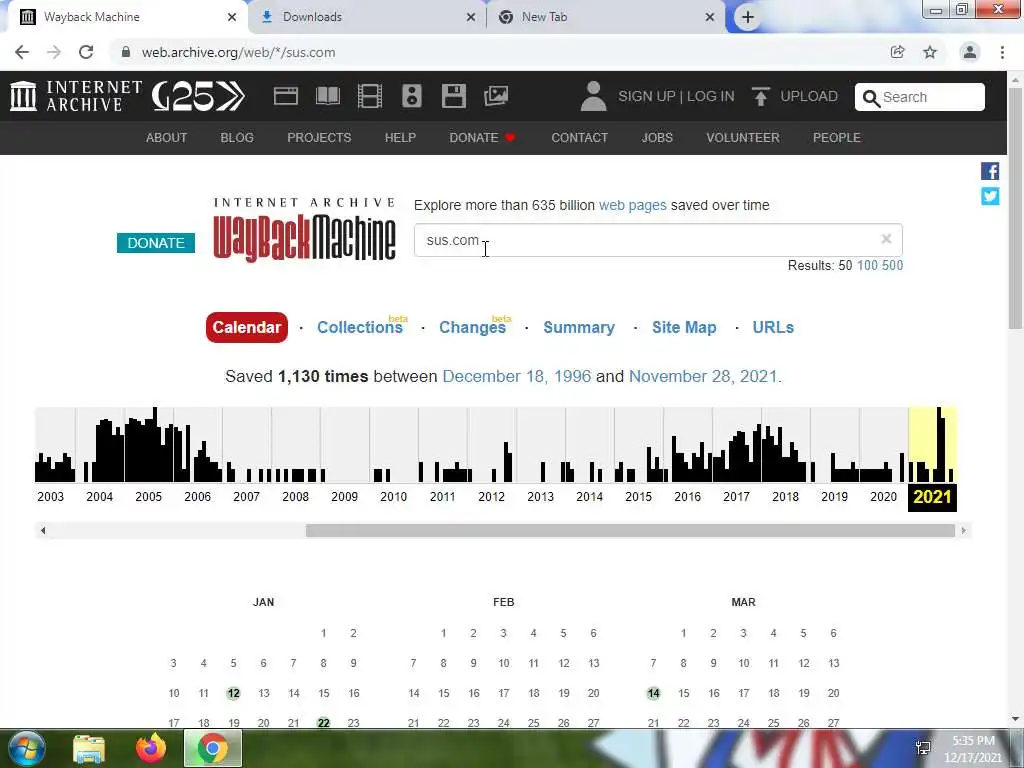Screen dimensions: 1024x768
Task: Reload the current page
Action: click(86, 52)
